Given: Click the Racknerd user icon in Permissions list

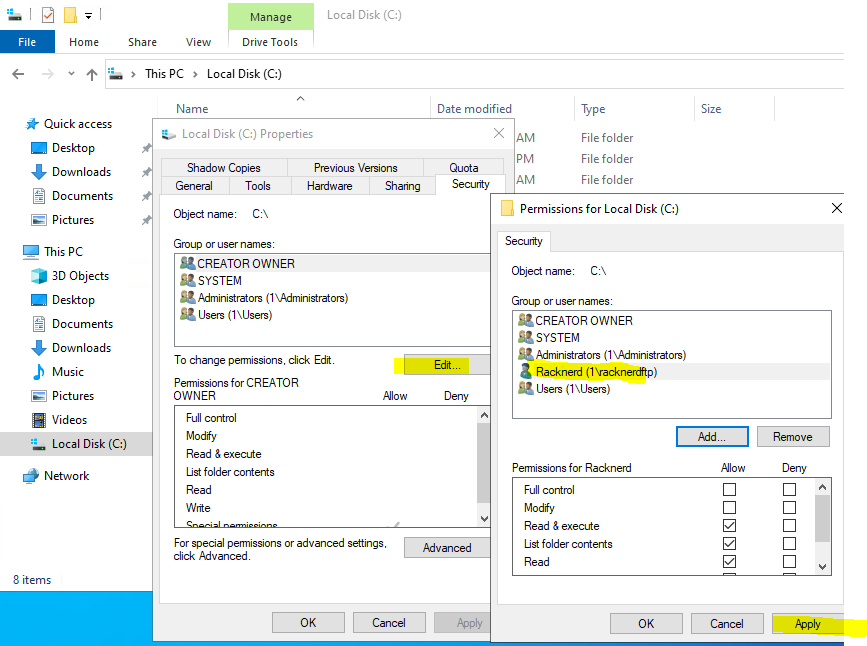Looking at the screenshot, I should pos(526,372).
